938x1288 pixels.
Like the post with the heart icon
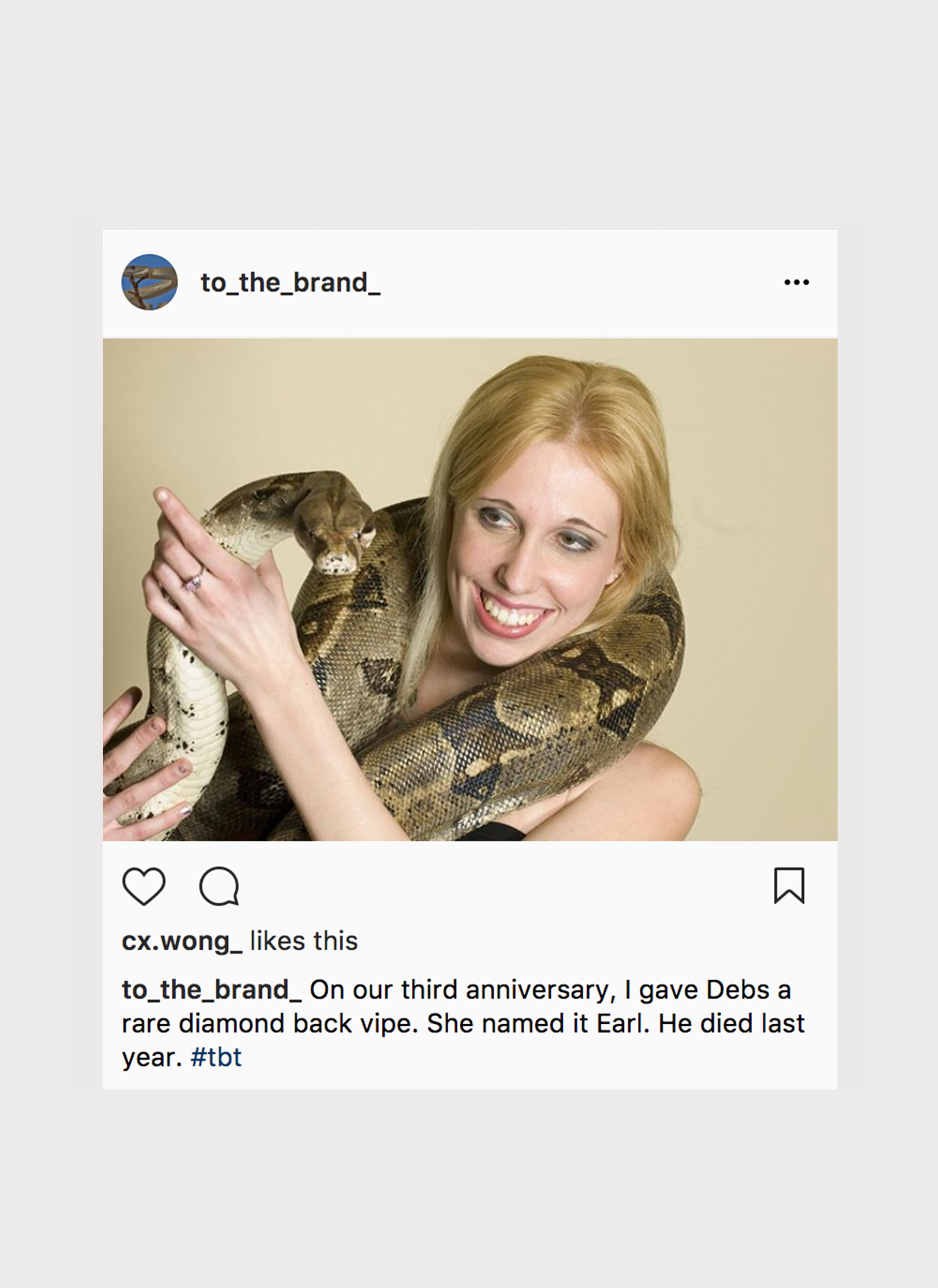pos(144,885)
